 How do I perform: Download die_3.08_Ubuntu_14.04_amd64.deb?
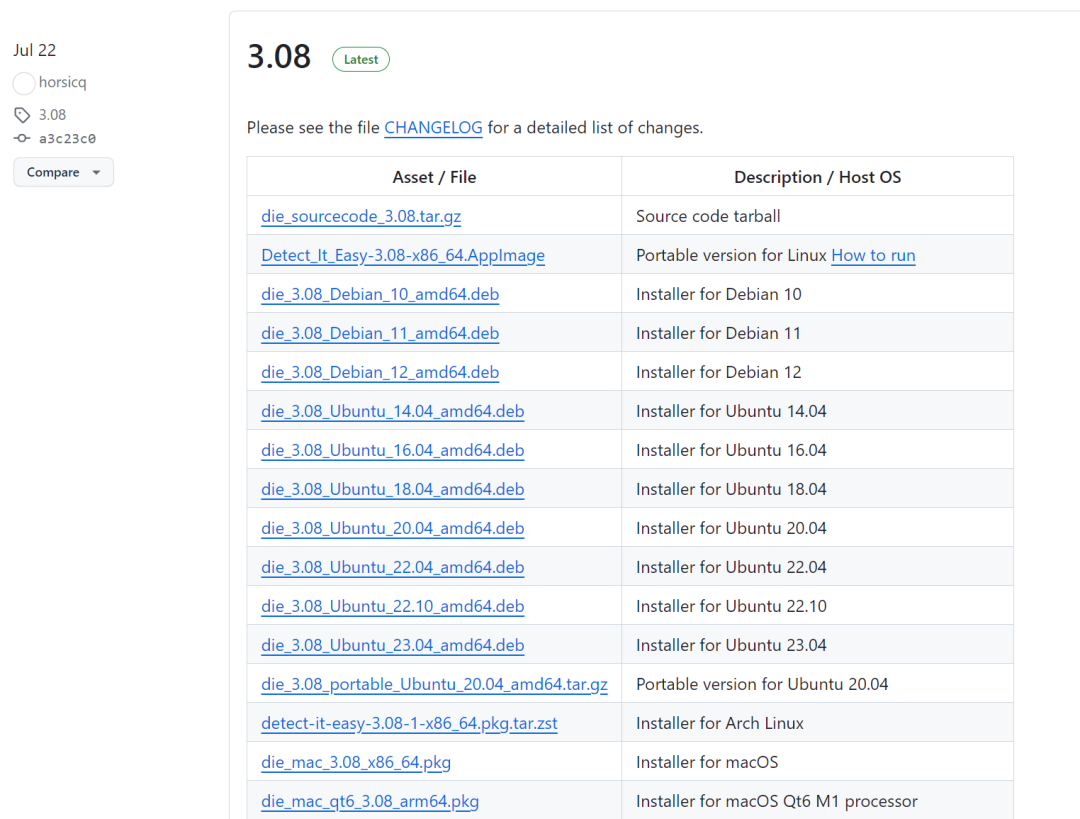click(x=393, y=411)
